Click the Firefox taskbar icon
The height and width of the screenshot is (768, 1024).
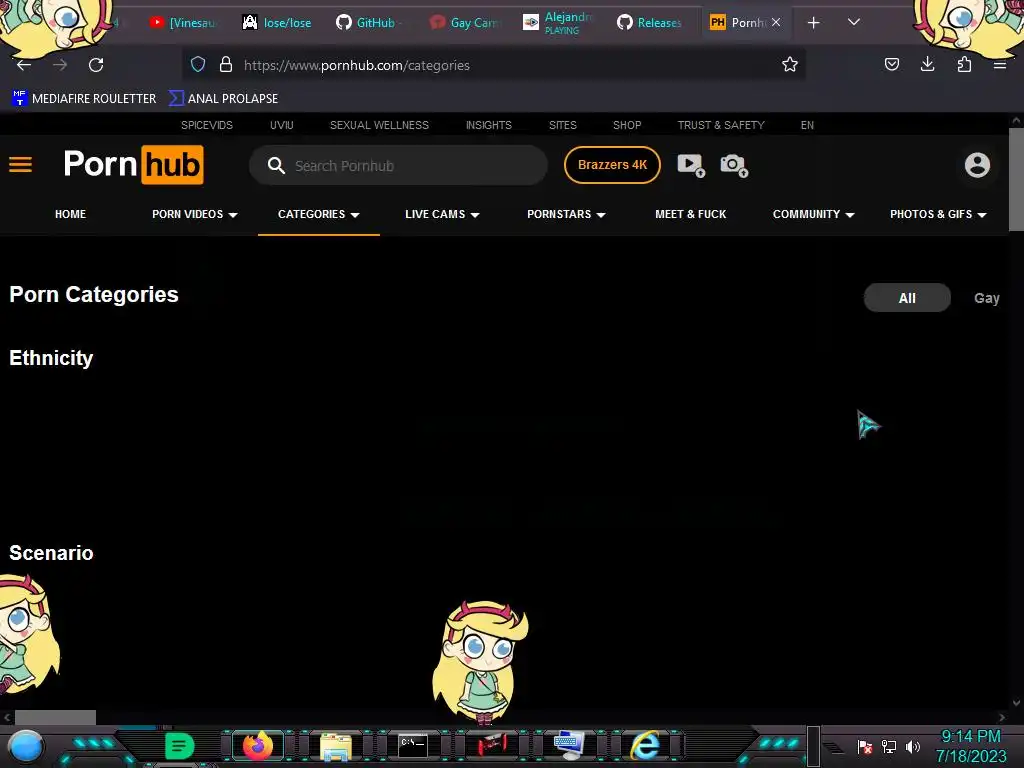tap(257, 746)
